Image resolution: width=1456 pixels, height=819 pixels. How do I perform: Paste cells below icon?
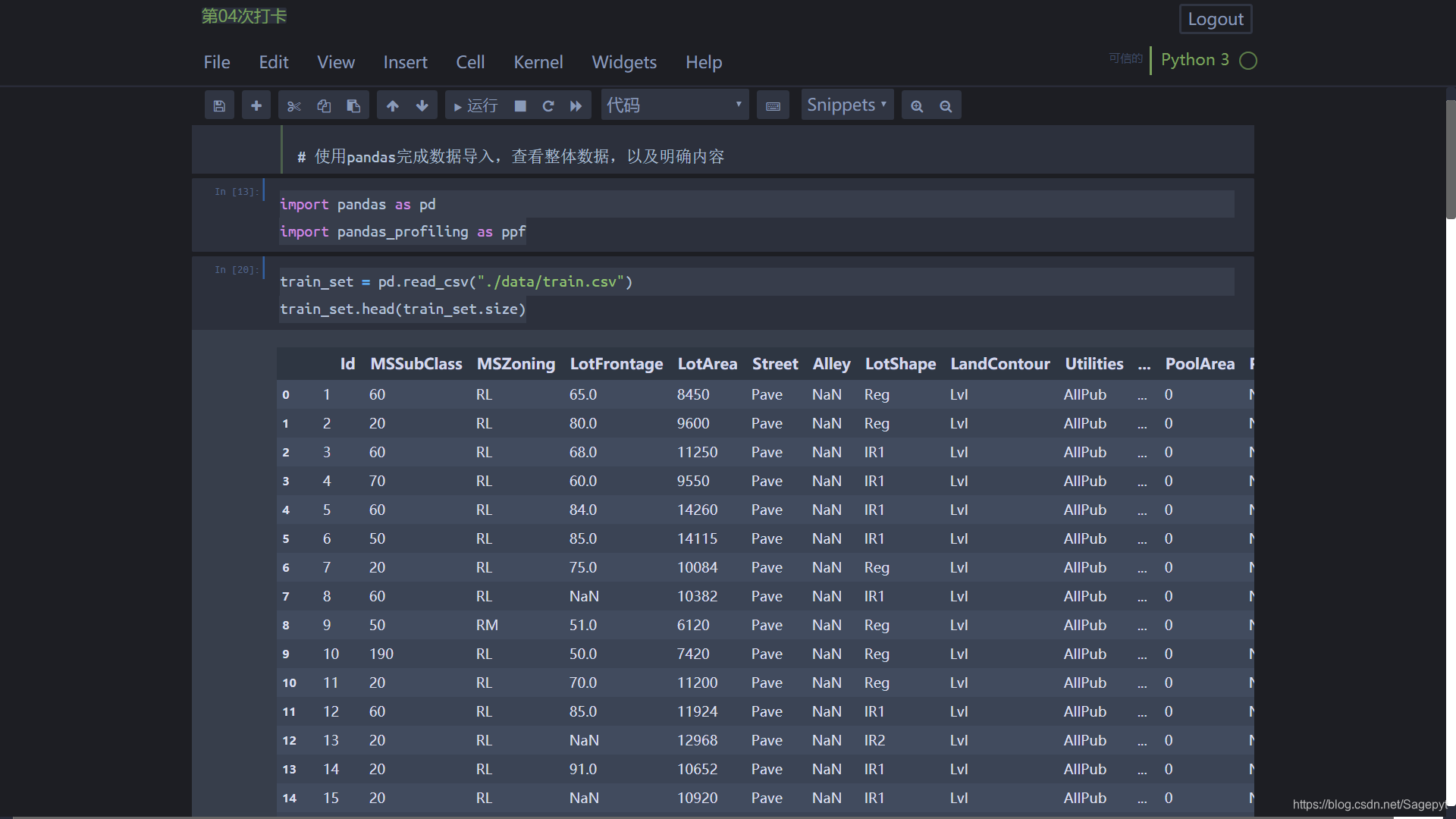pos(353,105)
